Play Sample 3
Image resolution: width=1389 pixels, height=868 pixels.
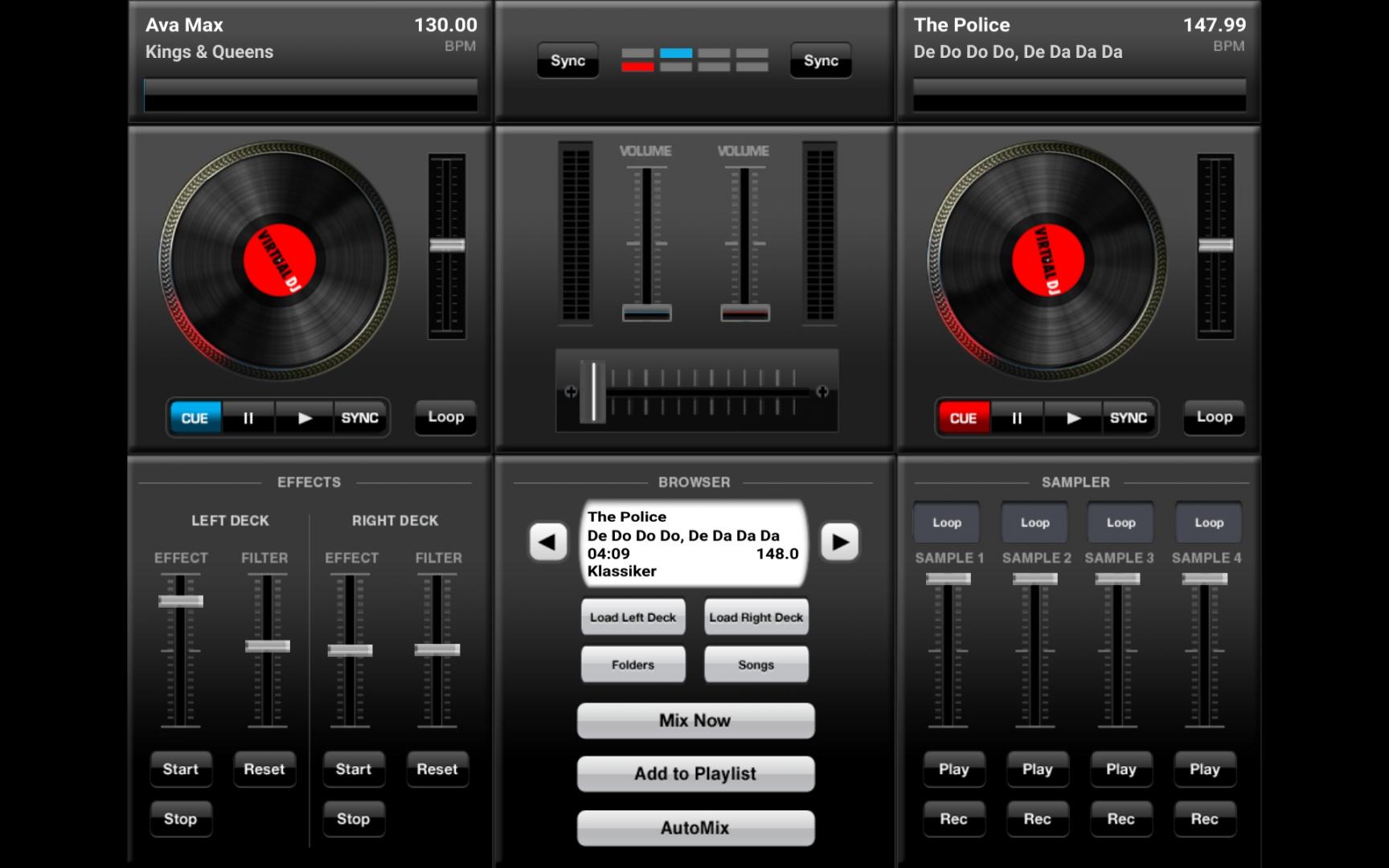1121,769
